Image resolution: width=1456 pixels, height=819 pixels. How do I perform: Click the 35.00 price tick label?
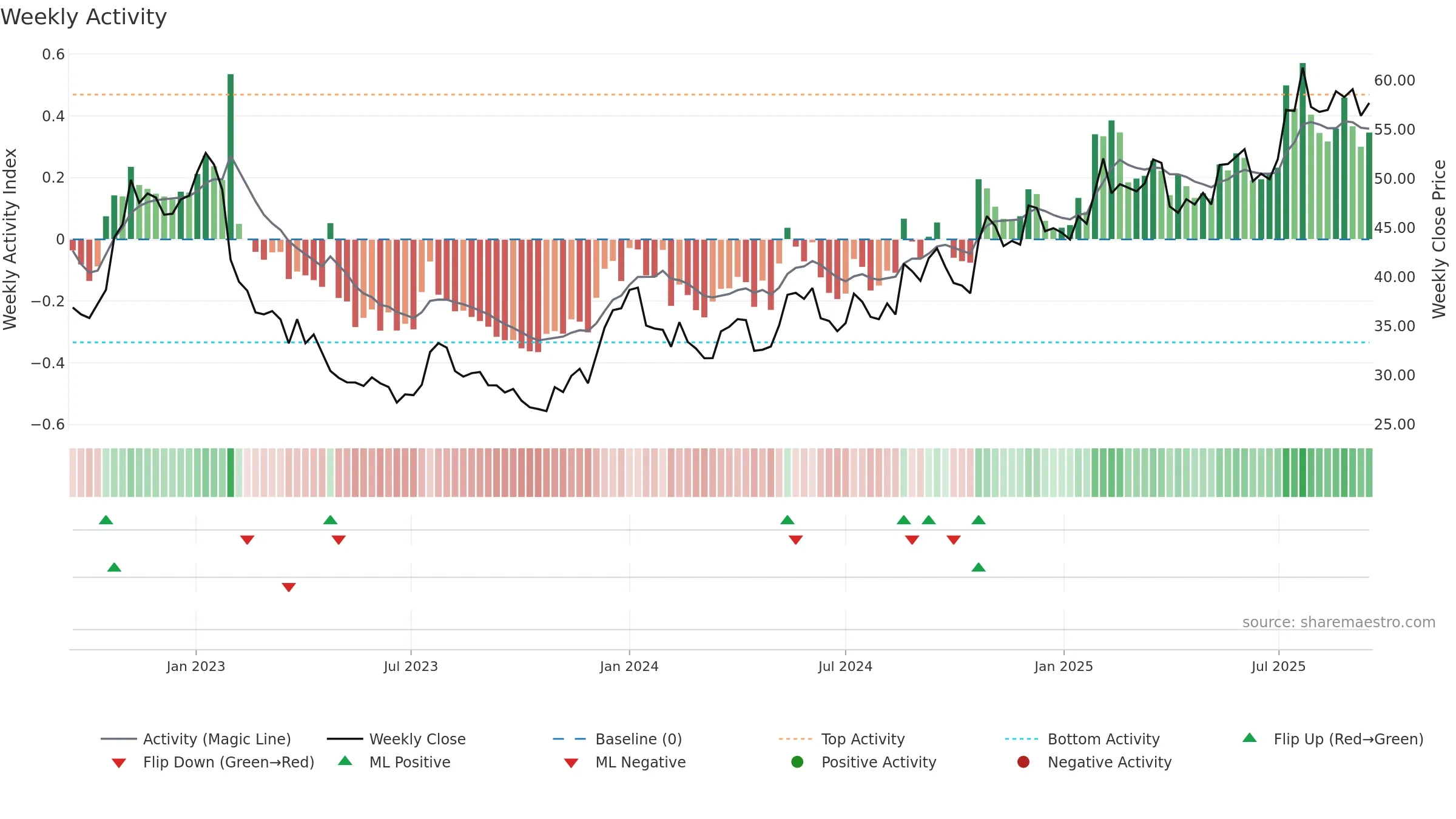coord(1395,326)
